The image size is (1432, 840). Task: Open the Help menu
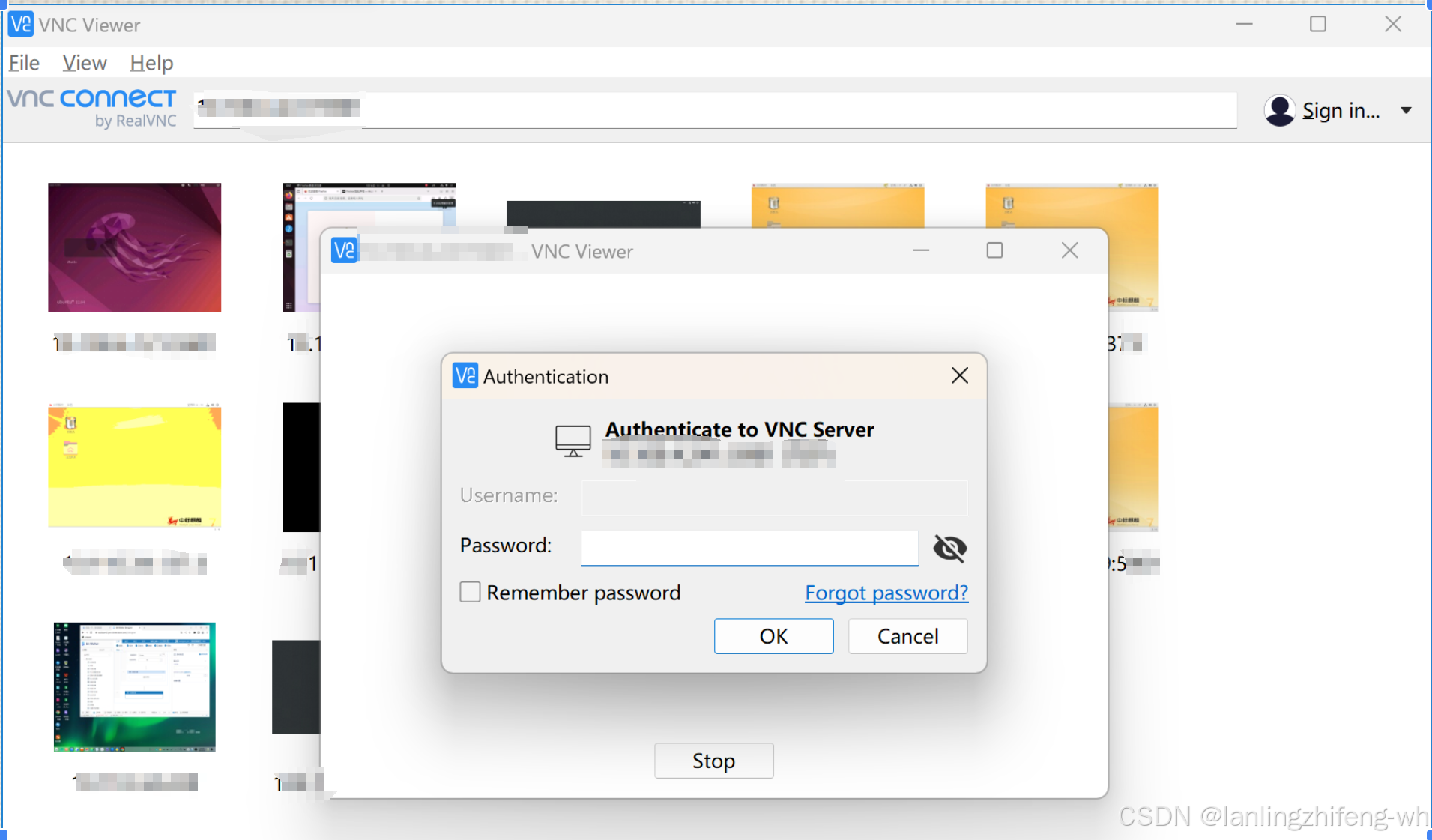click(x=151, y=63)
